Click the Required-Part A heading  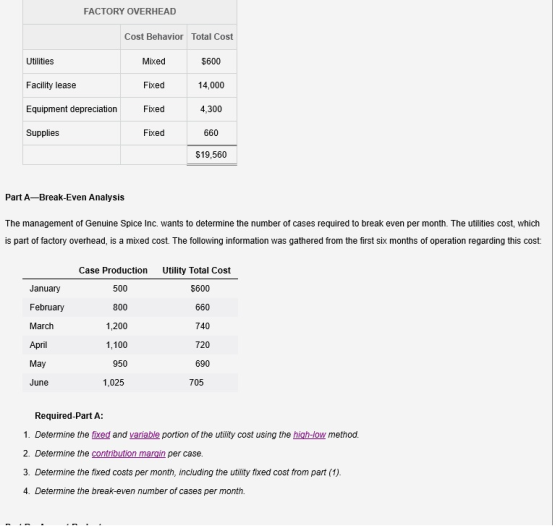[69, 416]
